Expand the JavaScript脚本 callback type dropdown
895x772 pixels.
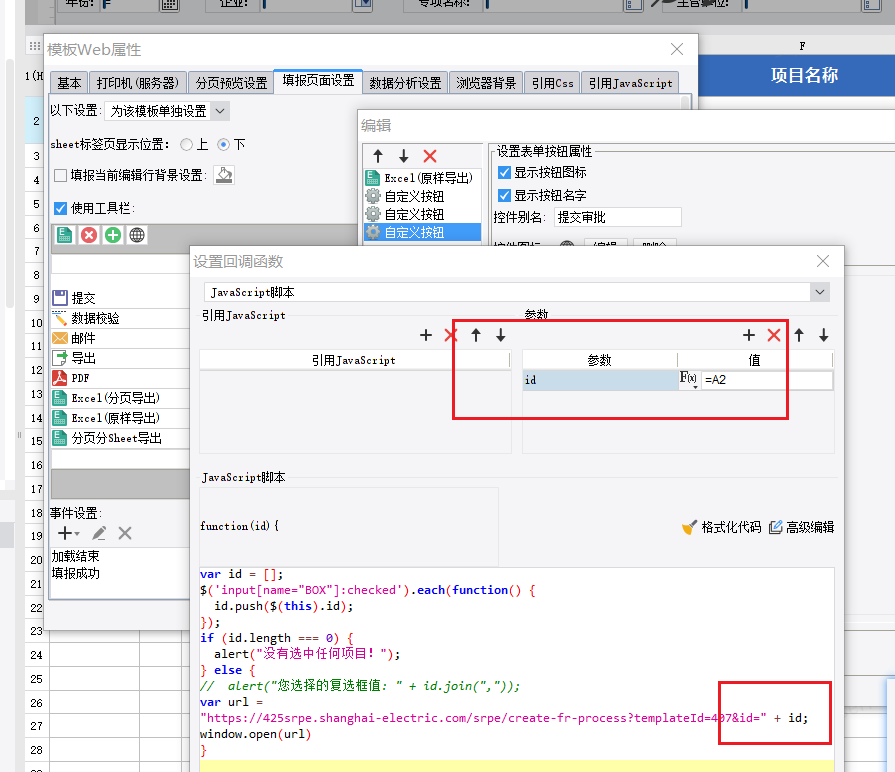tap(820, 292)
